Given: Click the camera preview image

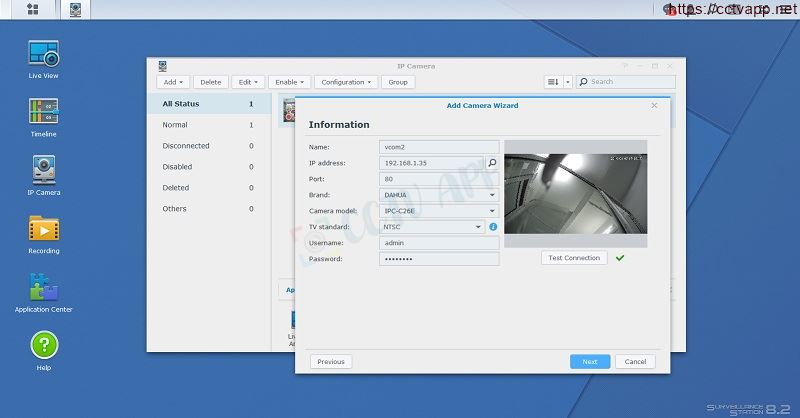Looking at the screenshot, I should [575, 194].
